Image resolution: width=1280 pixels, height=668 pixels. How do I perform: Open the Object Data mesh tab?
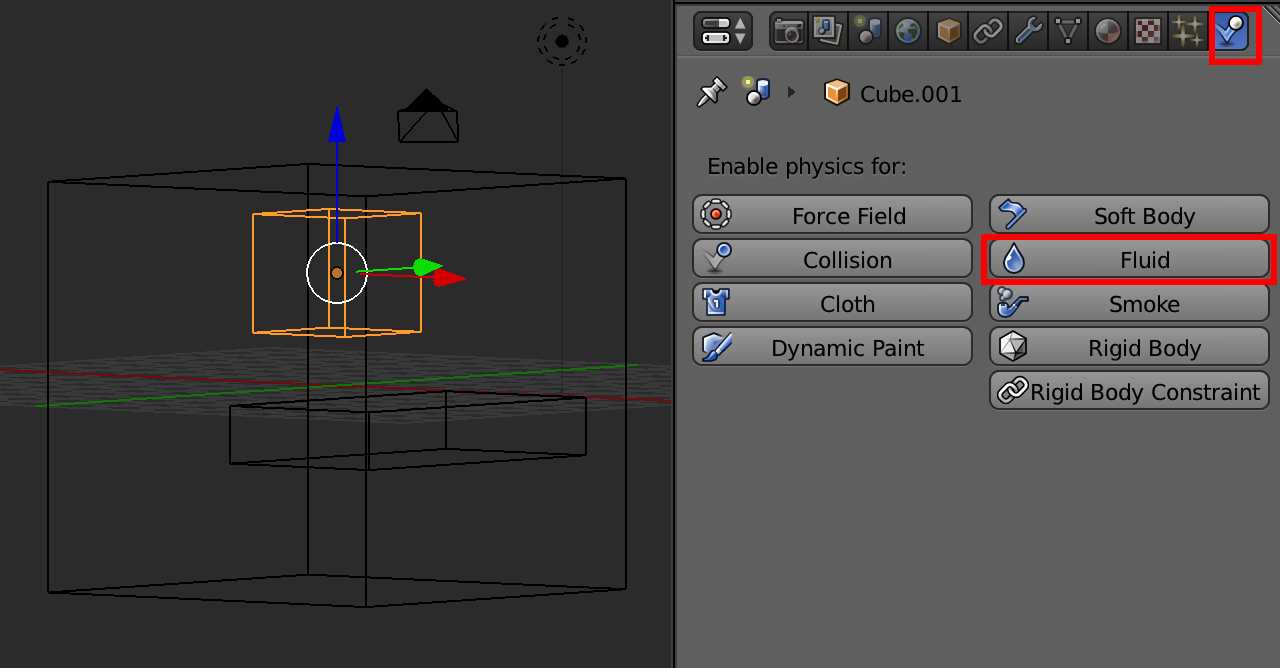(1068, 31)
